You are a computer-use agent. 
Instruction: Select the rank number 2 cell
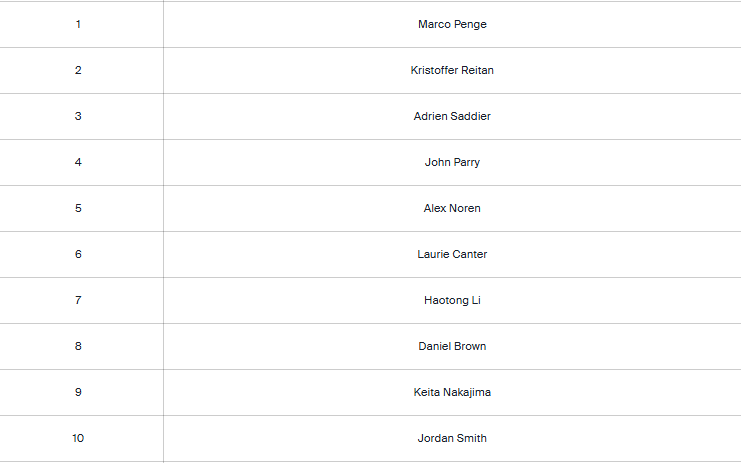tap(78, 70)
